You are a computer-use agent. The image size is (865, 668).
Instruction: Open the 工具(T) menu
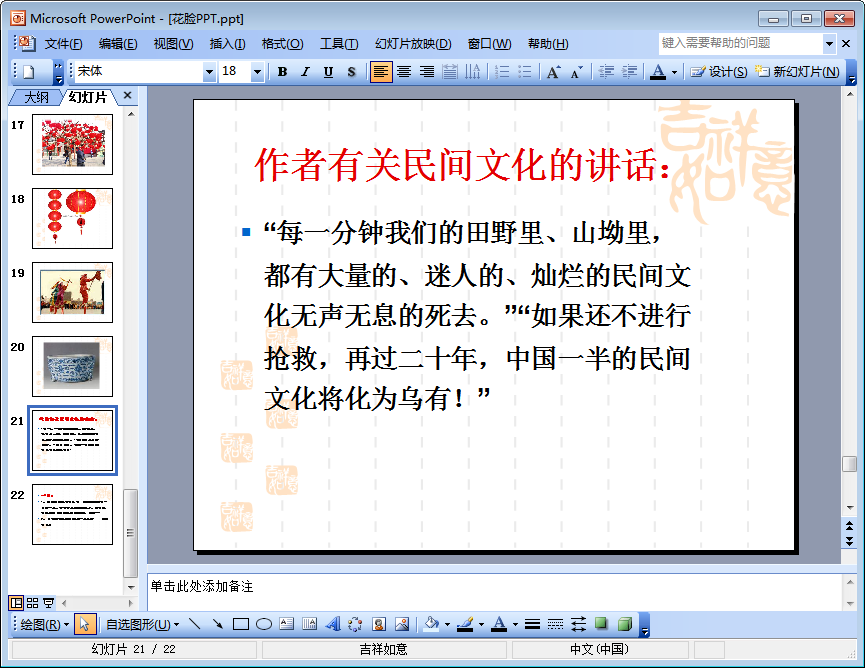click(x=339, y=44)
